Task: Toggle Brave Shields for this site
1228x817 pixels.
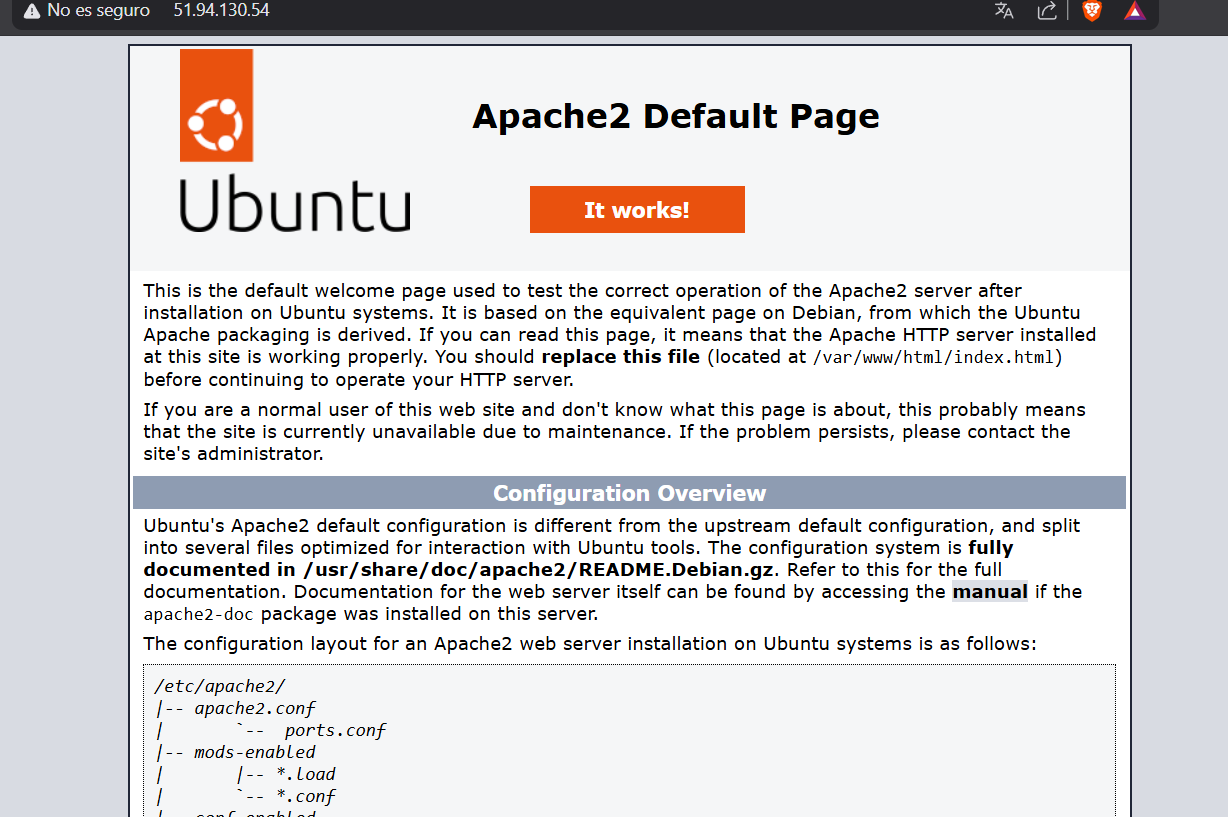Action: 1090,11
